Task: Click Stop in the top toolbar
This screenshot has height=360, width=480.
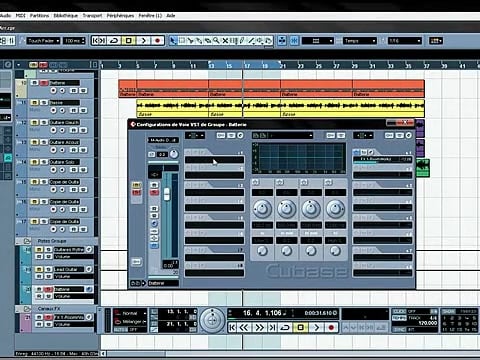Action: pos(128,41)
